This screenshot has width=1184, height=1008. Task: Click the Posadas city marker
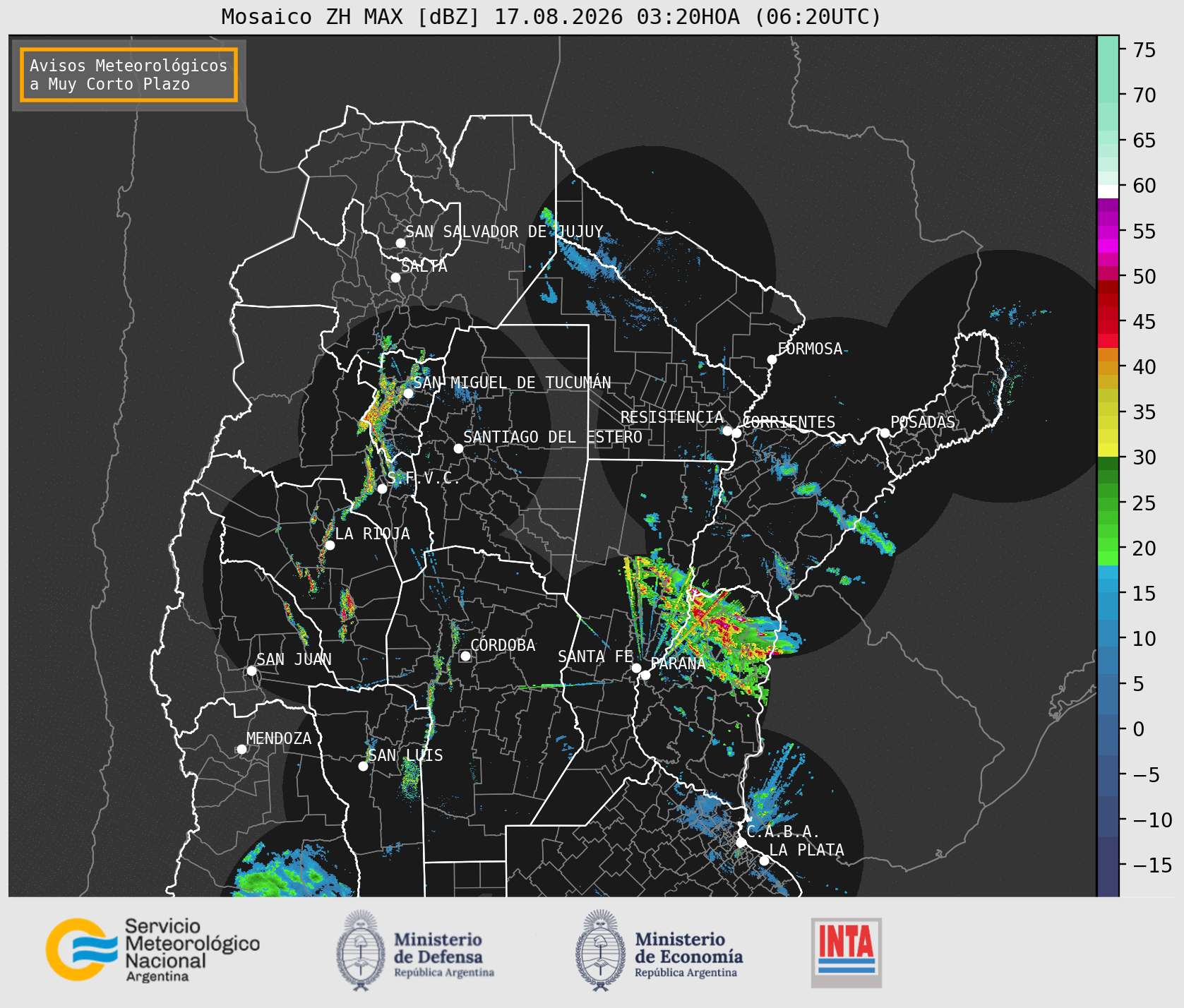[885, 433]
